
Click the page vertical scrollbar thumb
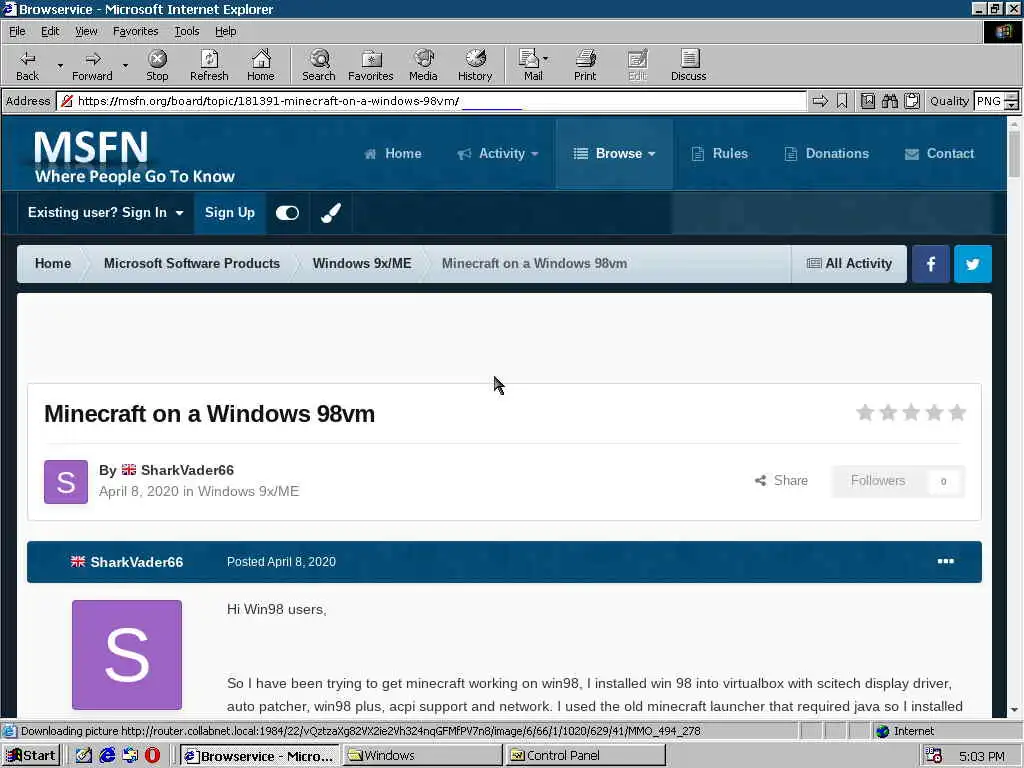click(1014, 153)
